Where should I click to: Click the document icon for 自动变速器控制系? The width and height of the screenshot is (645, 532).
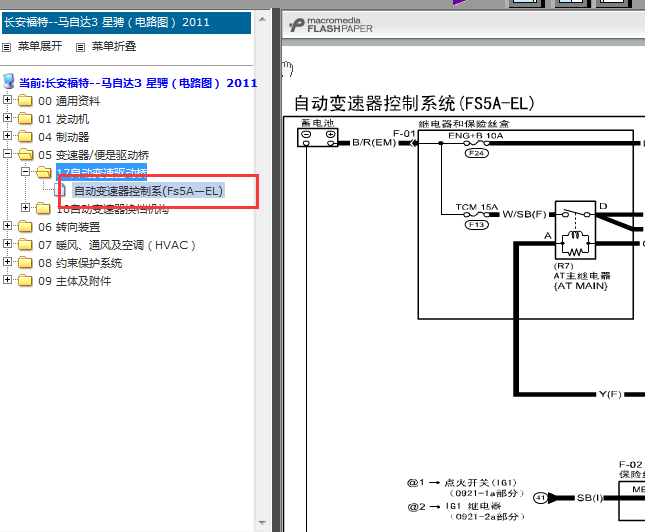coord(60,190)
